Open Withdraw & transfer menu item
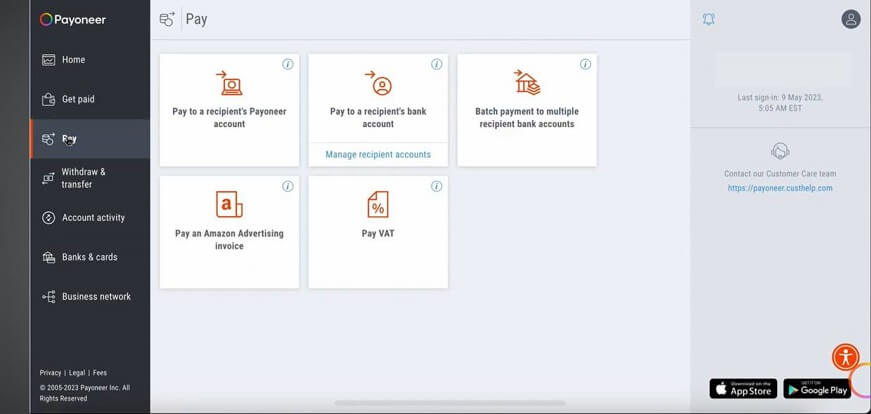 tap(90, 178)
